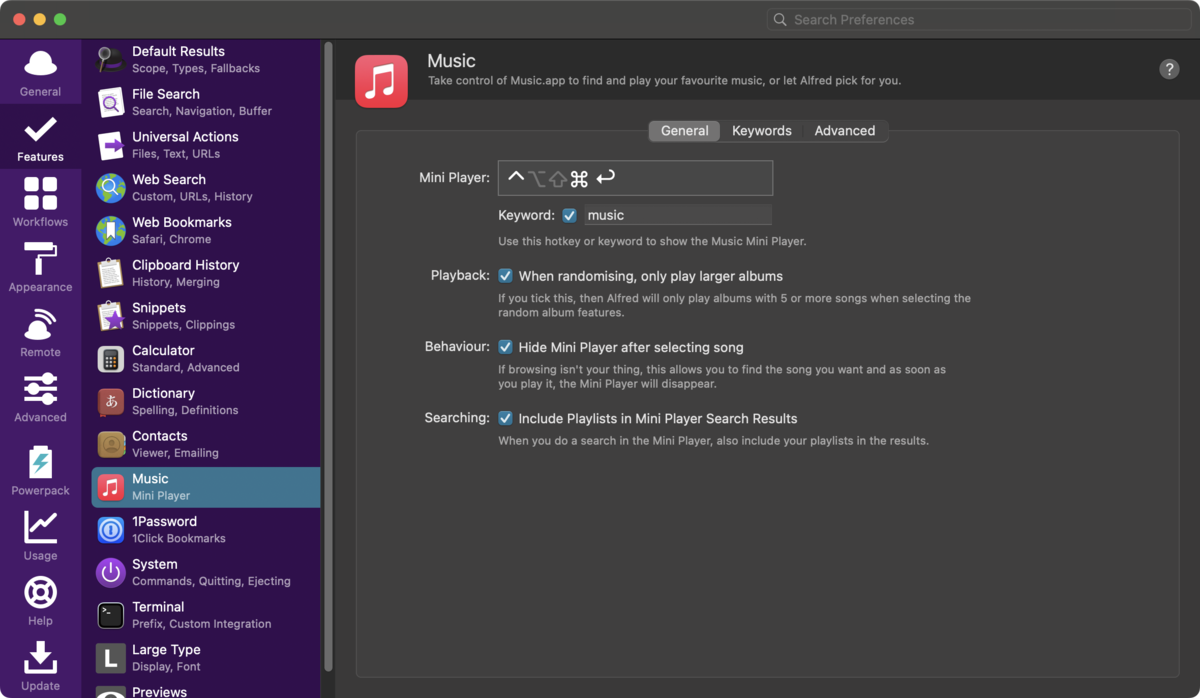Image resolution: width=1200 pixels, height=698 pixels.
Task: Select the Features section checkmark icon
Action: pos(40,129)
